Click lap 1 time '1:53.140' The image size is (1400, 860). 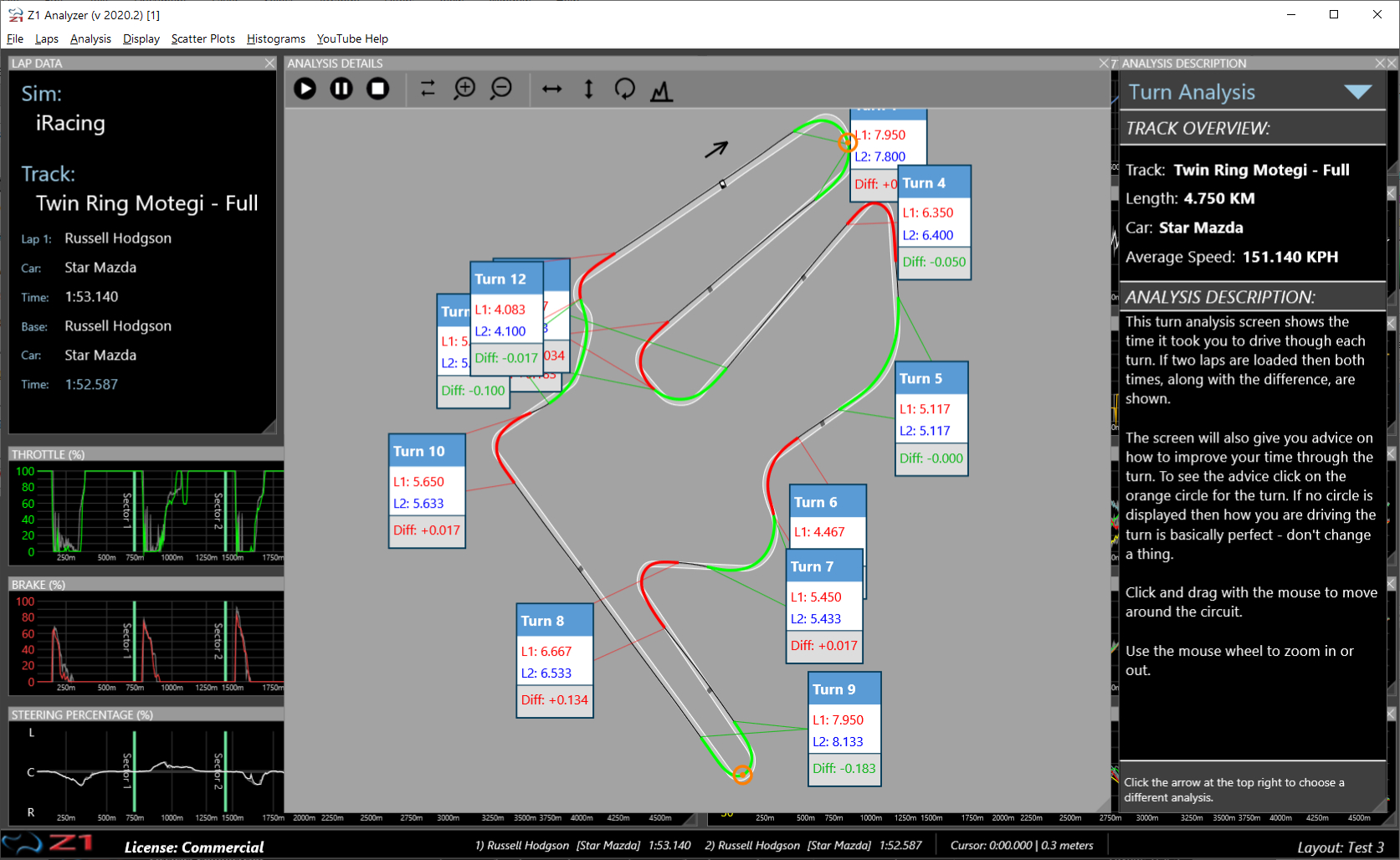click(92, 297)
